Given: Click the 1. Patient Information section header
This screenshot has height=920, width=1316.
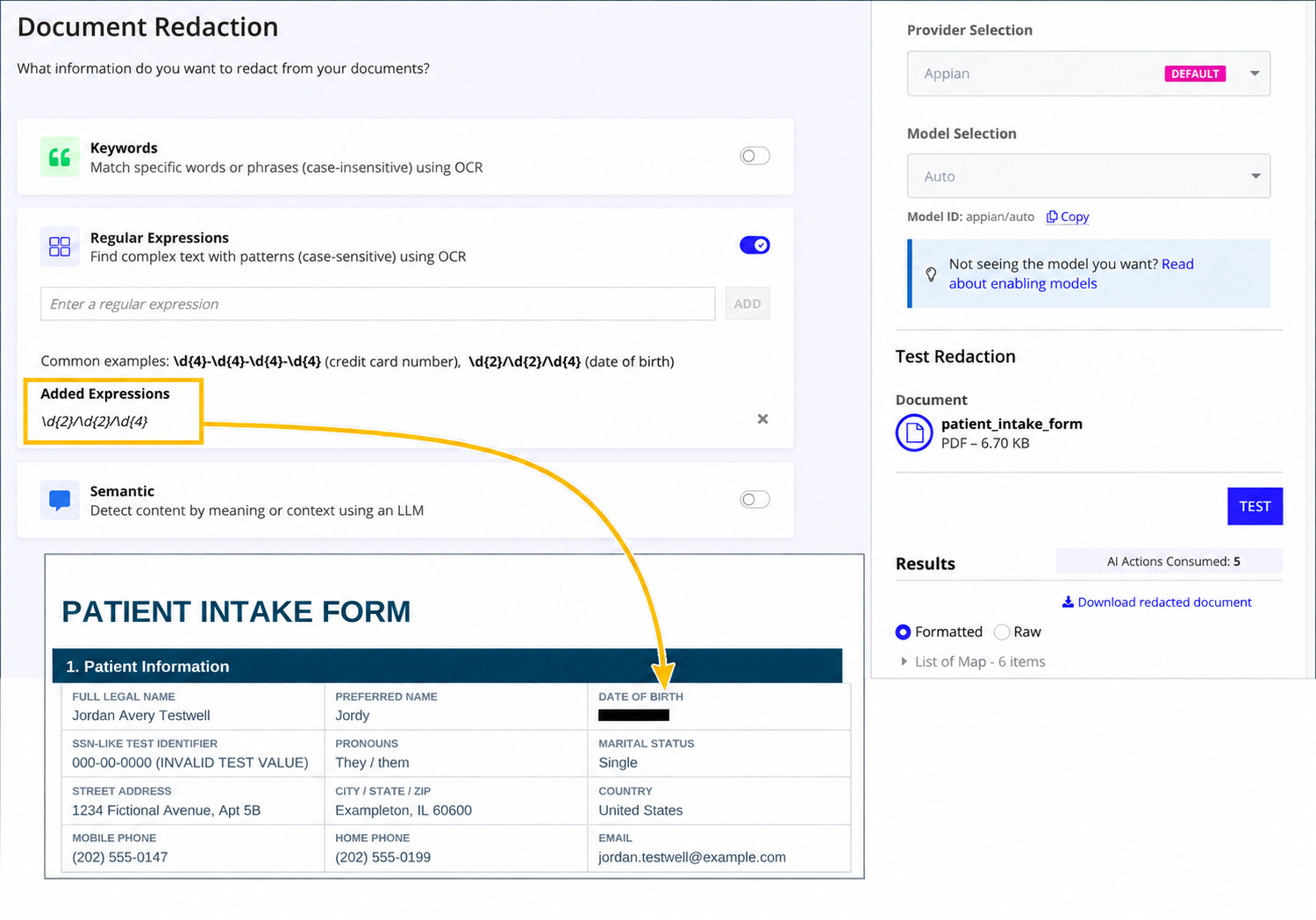Looking at the screenshot, I should point(447,667).
